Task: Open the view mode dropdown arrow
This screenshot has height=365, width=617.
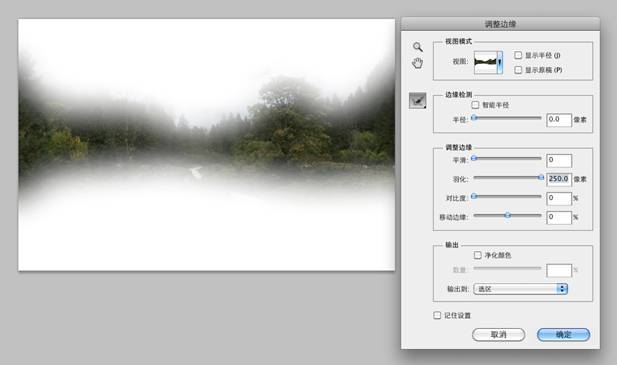Action: click(x=500, y=62)
